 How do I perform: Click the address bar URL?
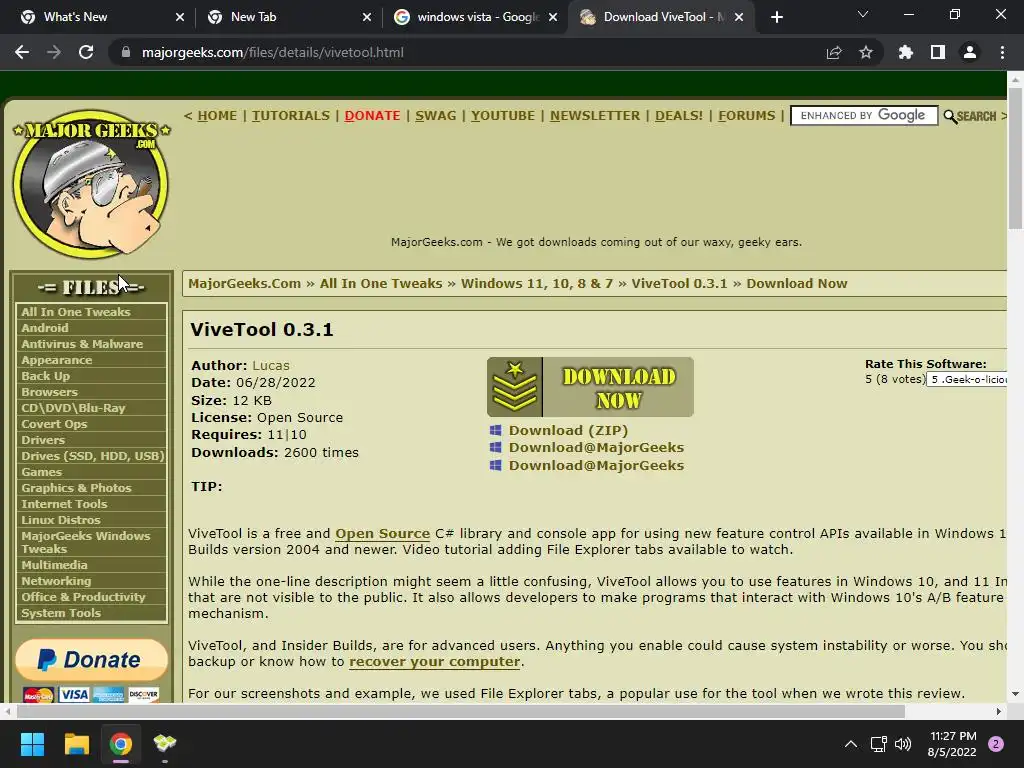click(x=272, y=52)
